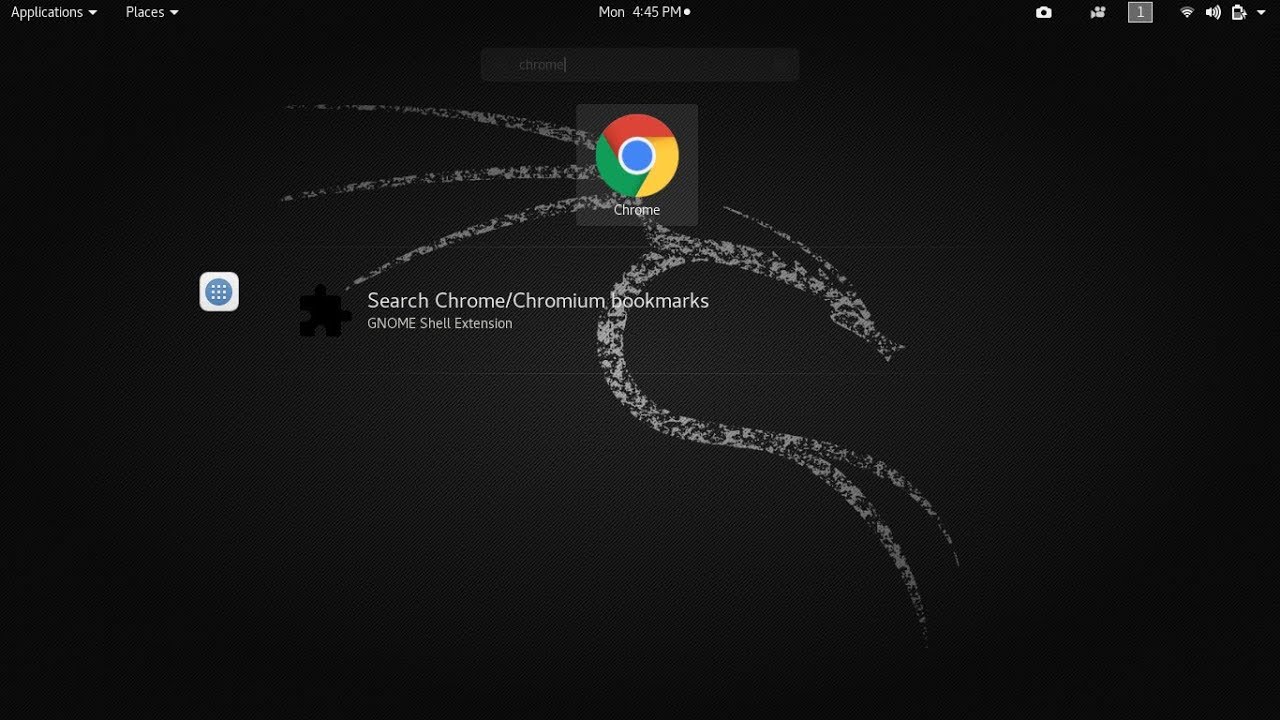Launch the Chrome app icon
1280x720 pixels.
pyautogui.click(x=637, y=156)
